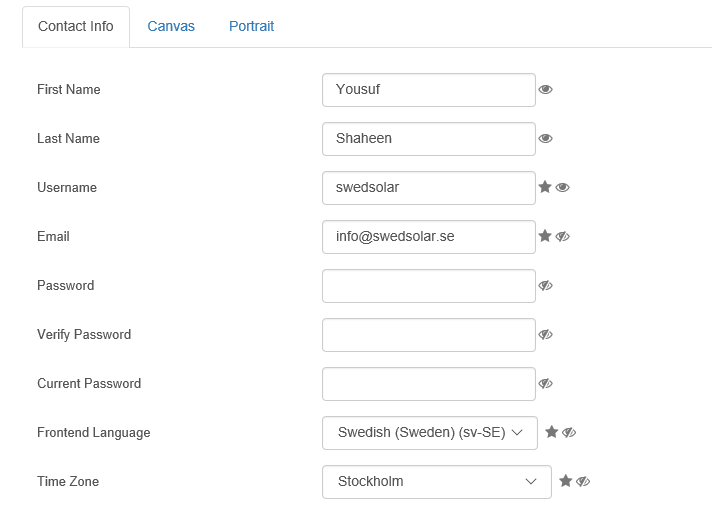The height and width of the screenshot is (505, 712).
Task: Select the Contact Info tab
Action: 76,27
